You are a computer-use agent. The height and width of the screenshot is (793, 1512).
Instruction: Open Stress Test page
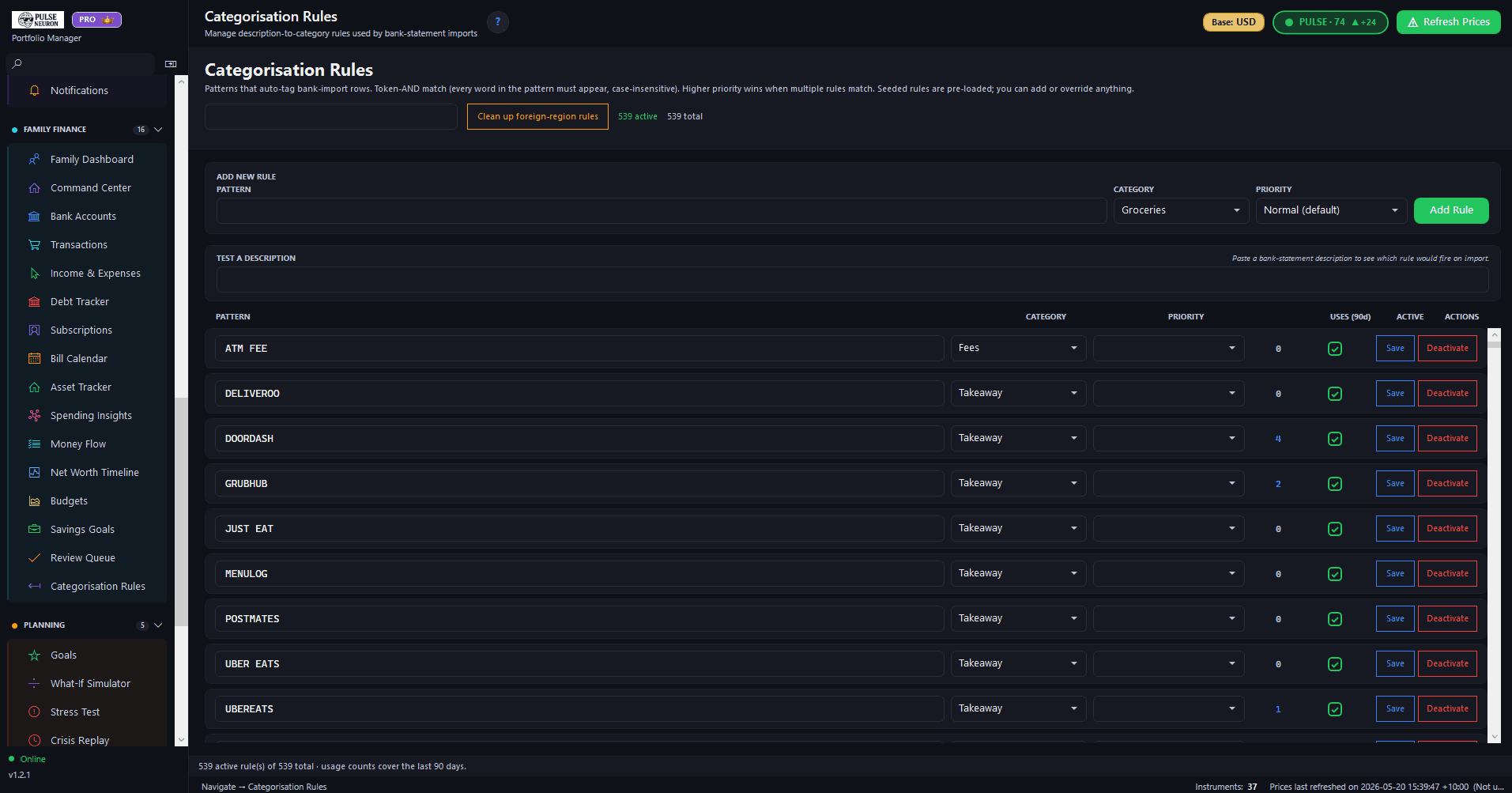click(x=87, y=712)
